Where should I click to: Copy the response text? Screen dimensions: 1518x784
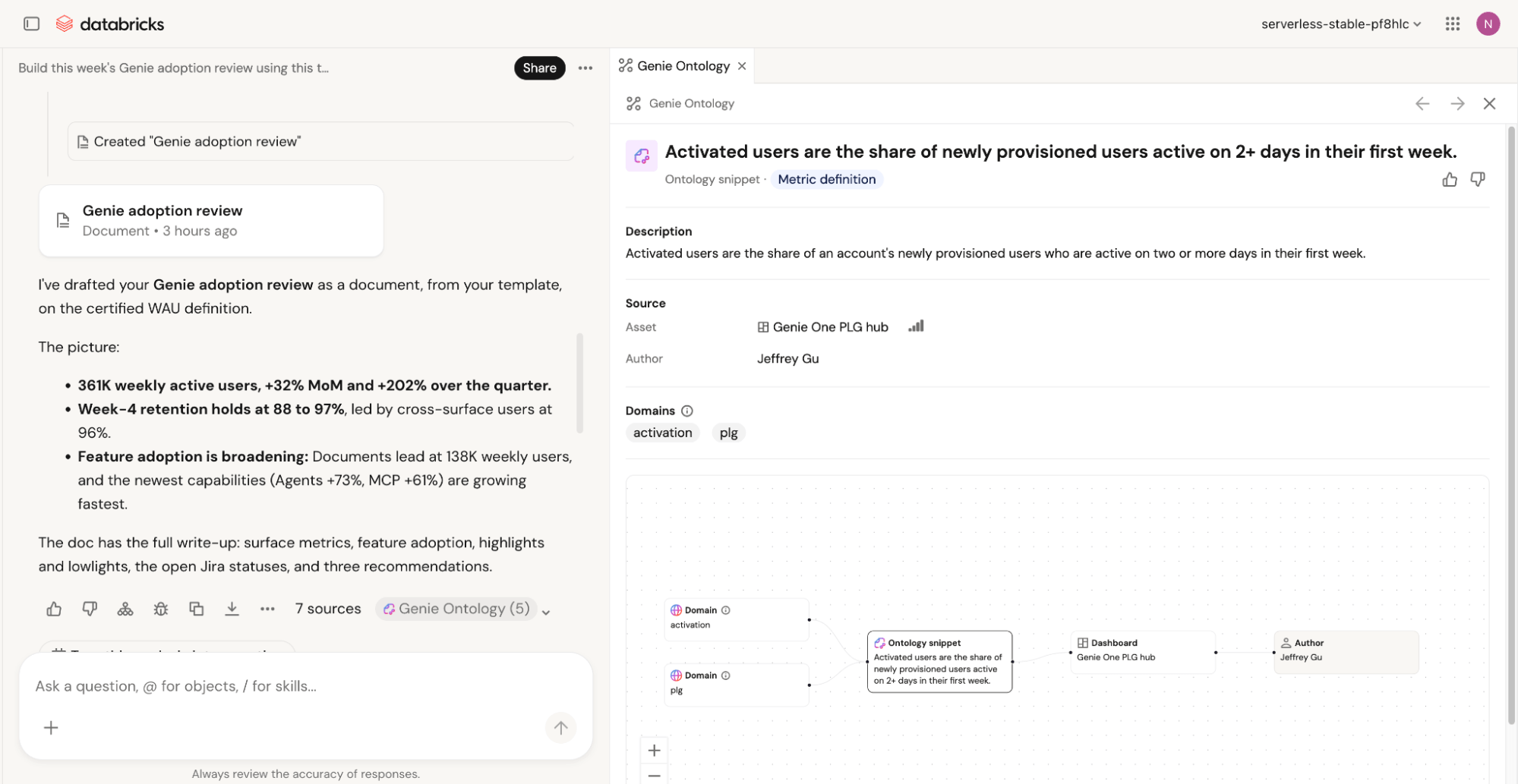coord(197,609)
